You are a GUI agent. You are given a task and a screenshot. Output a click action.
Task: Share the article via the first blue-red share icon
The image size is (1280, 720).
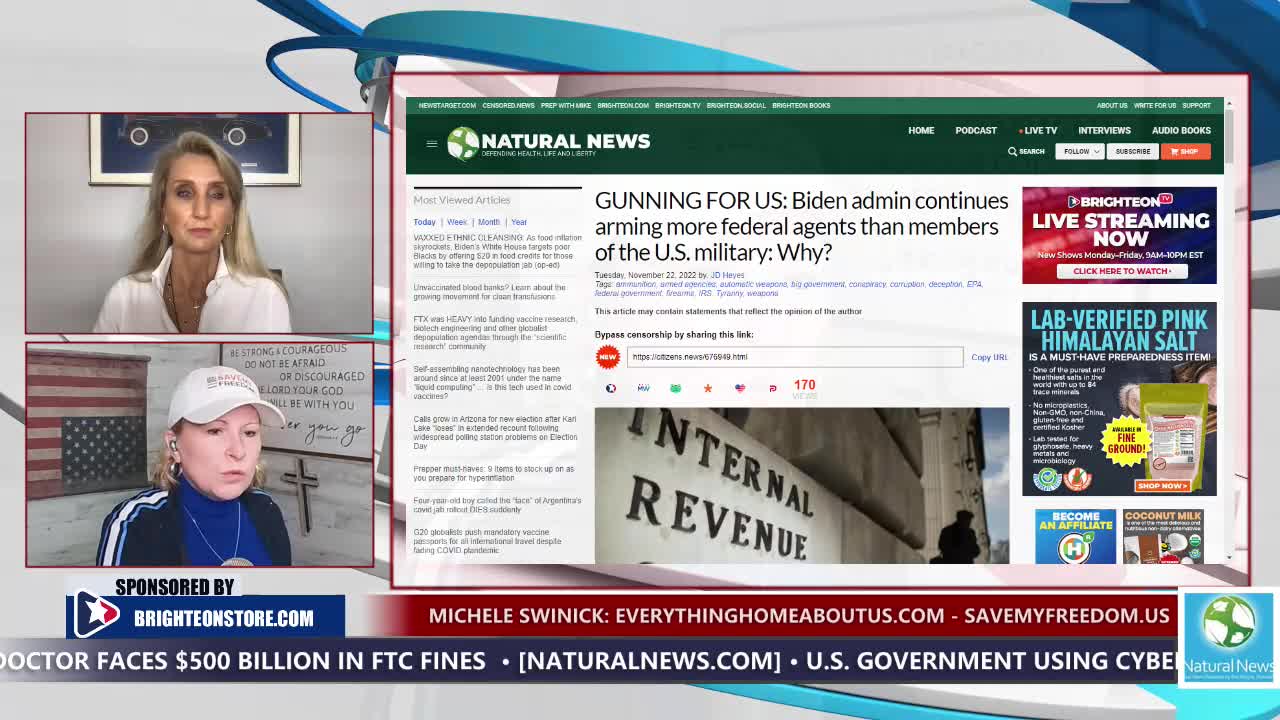(x=611, y=388)
